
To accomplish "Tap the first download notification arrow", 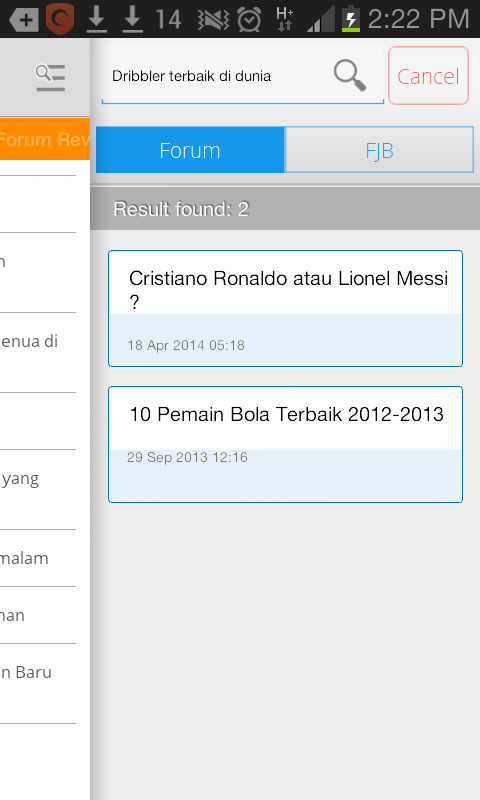I will point(96,20).
